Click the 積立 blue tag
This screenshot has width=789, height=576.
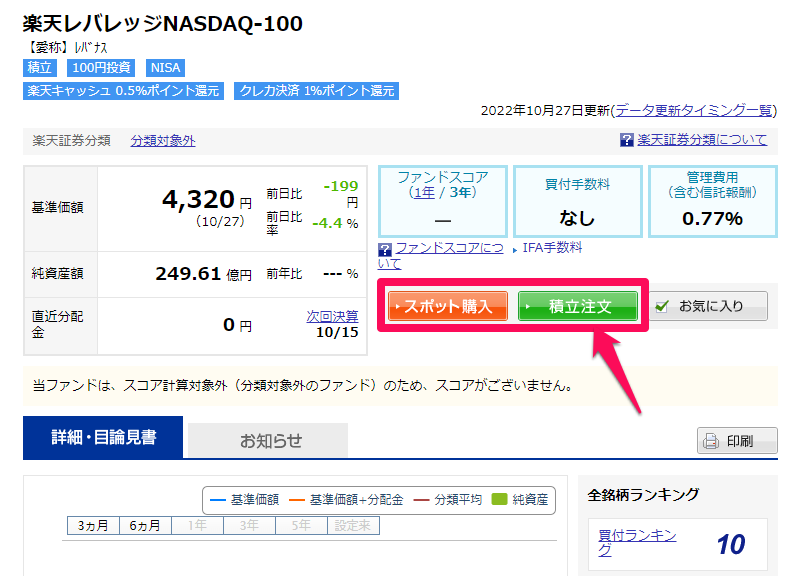tap(40, 67)
